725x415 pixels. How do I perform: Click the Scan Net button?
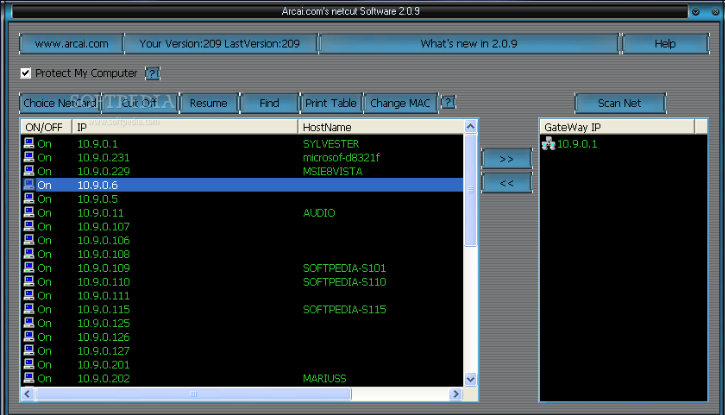pyautogui.click(x=619, y=103)
